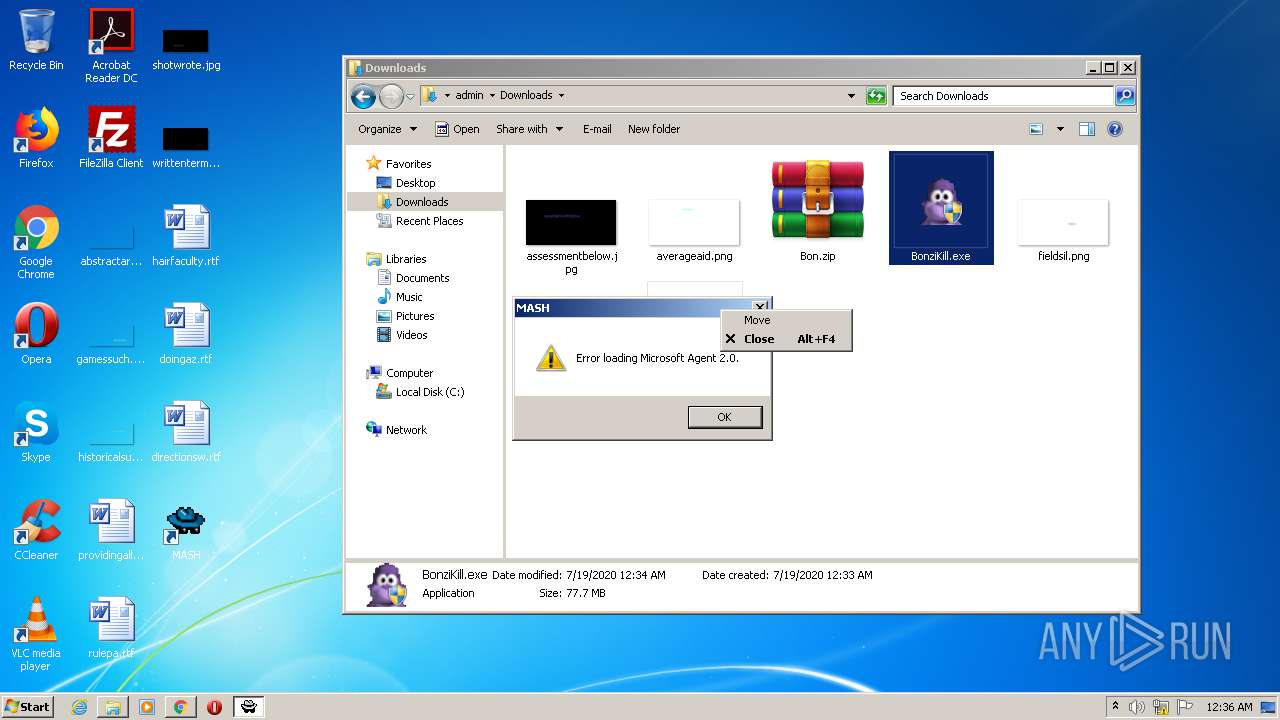Screen dimensions: 1280x720
Task: Launch FileZilla Client desktop icon
Action: point(111,138)
